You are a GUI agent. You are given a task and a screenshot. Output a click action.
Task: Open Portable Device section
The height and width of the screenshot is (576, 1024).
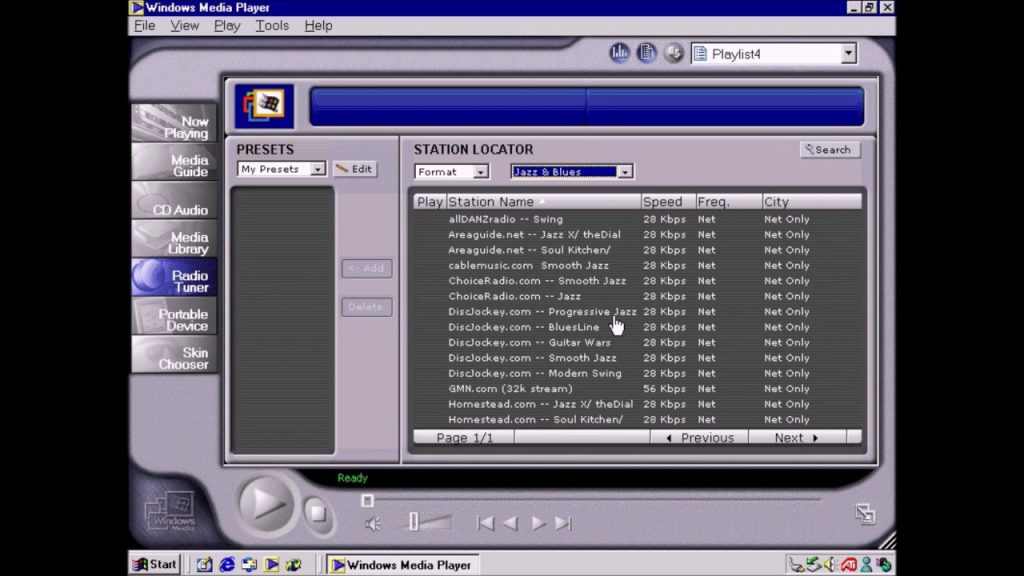[x=174, y=317]
